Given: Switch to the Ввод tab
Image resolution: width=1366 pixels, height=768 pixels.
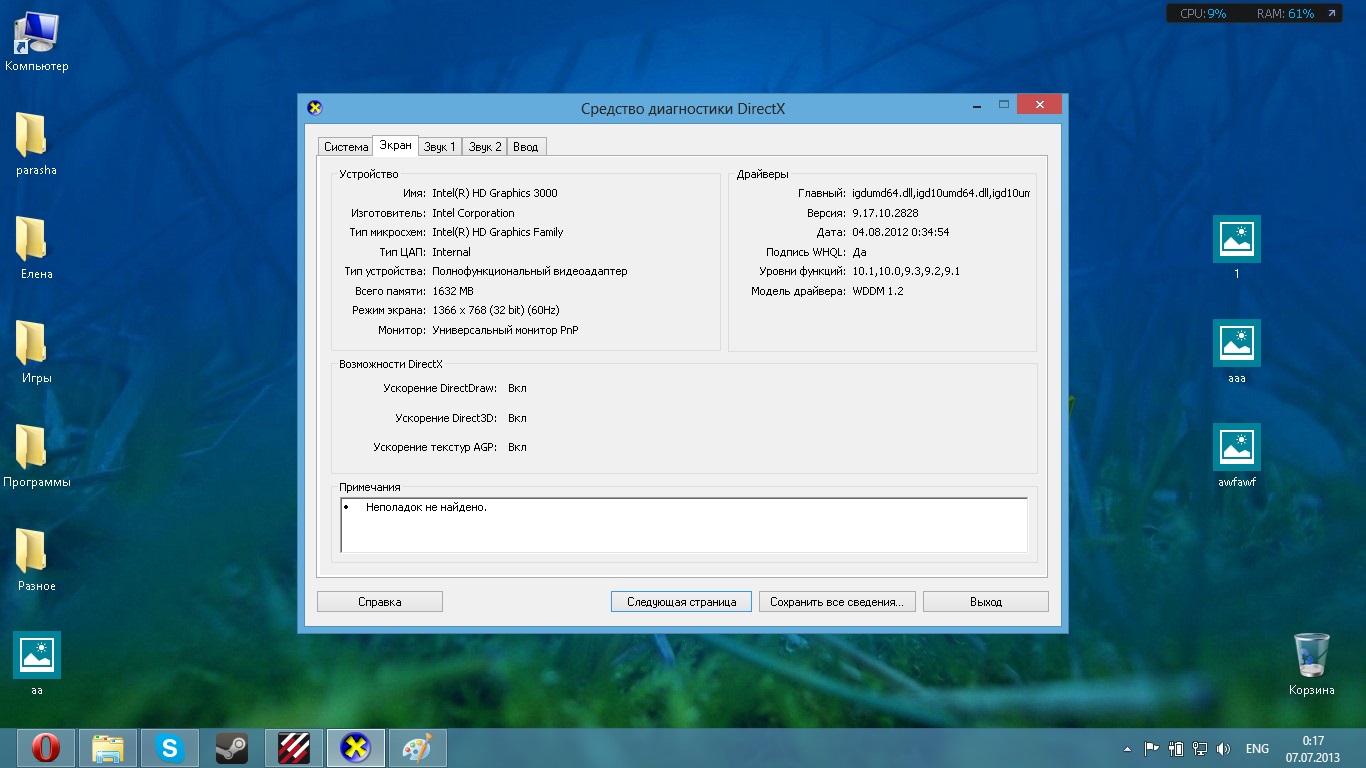Looking at the screenshot, I should (525, 147).
